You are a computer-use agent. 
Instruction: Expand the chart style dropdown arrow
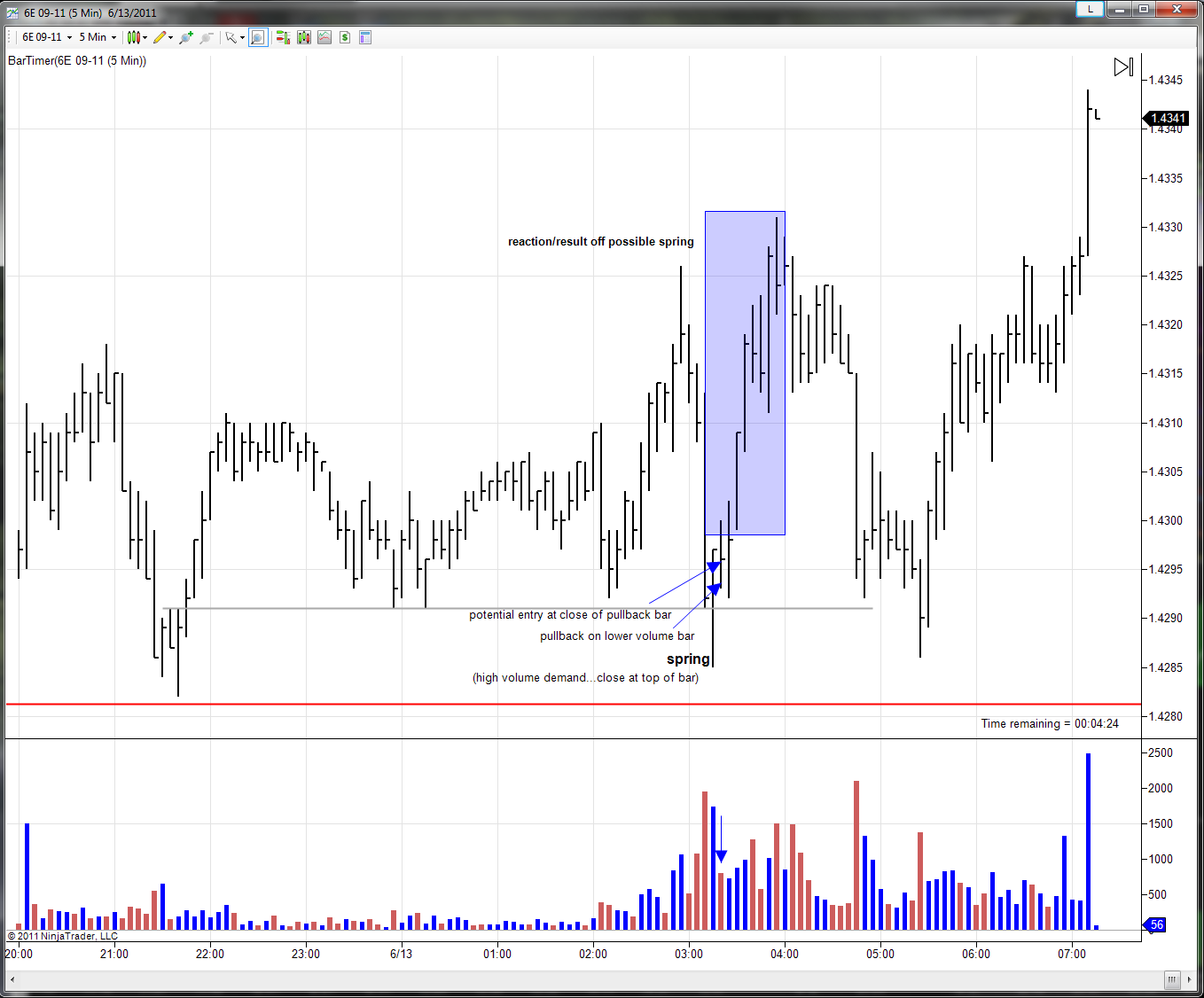coord(145,37)
